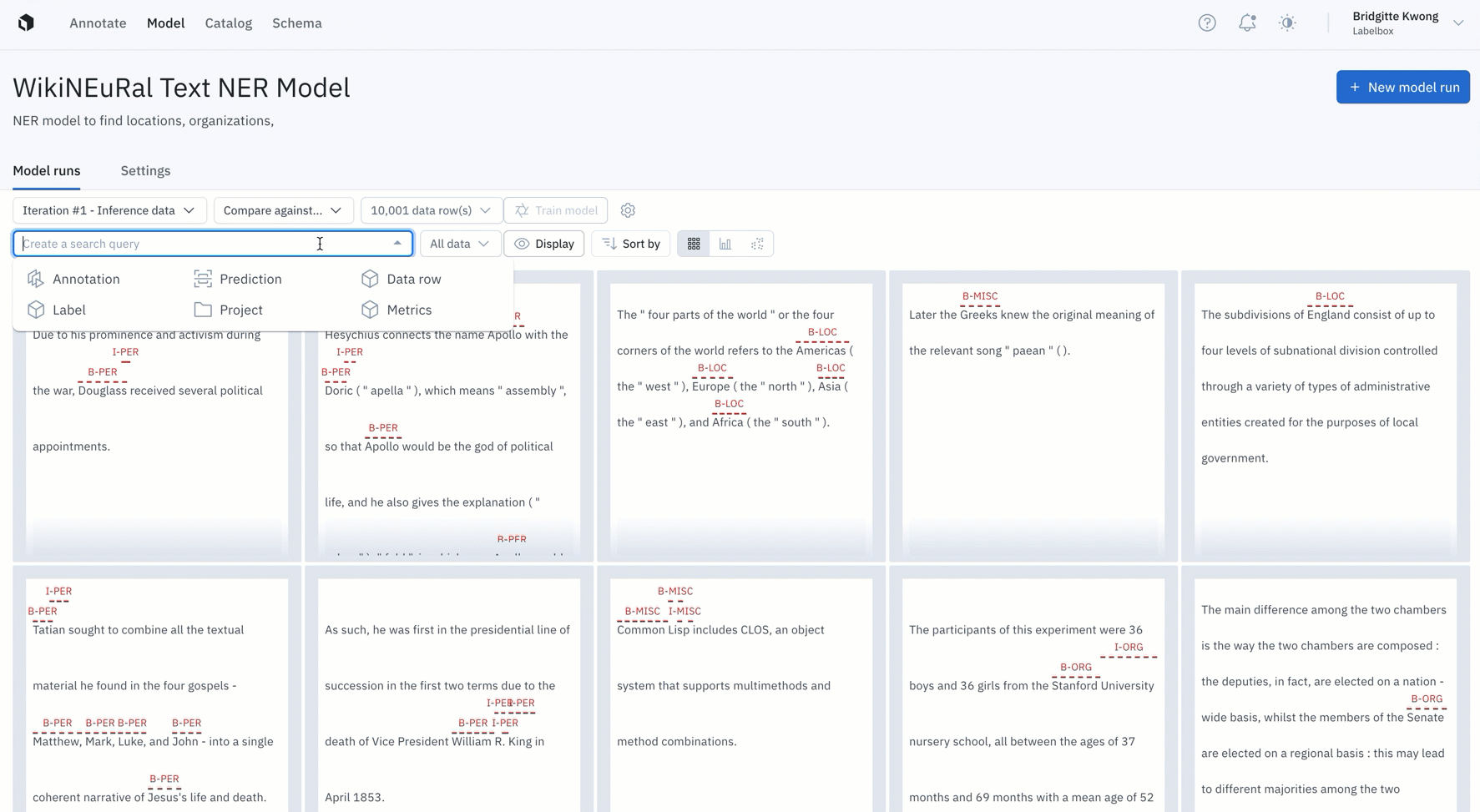The height and width of the screenshot is (812, 1480).
Task: Open the data row about Common Lisp CLOS
Action: tap(741, 689)
